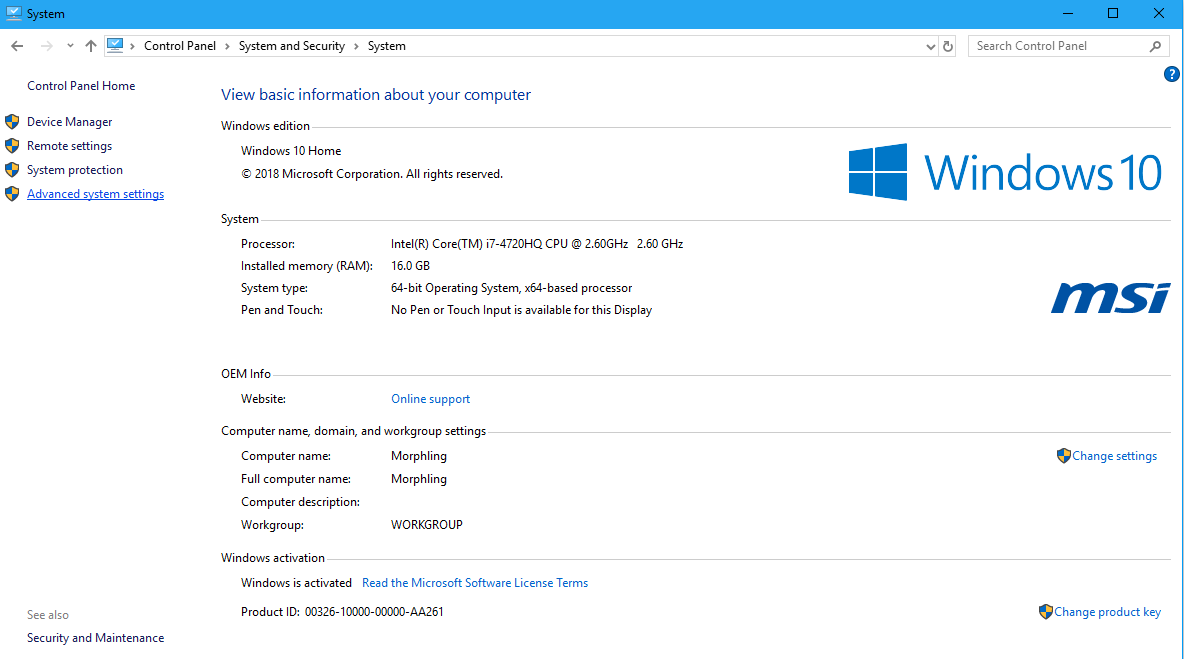Screen dimensions: 1184x659
Task: Click the Back navigation arrow
Action: point(17,46)
